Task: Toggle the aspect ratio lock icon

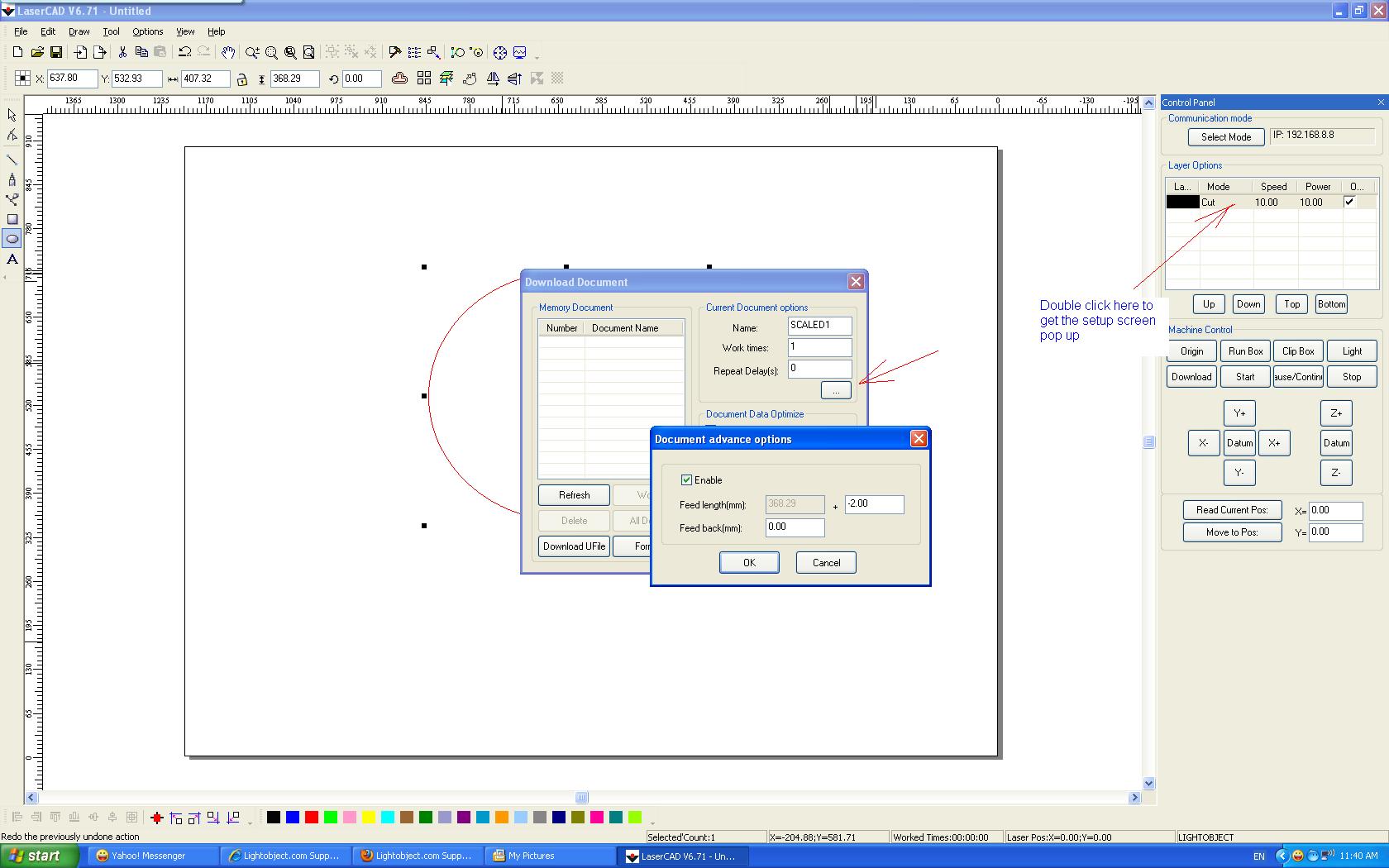Action: pyautogui.click(x=241, y=79)
